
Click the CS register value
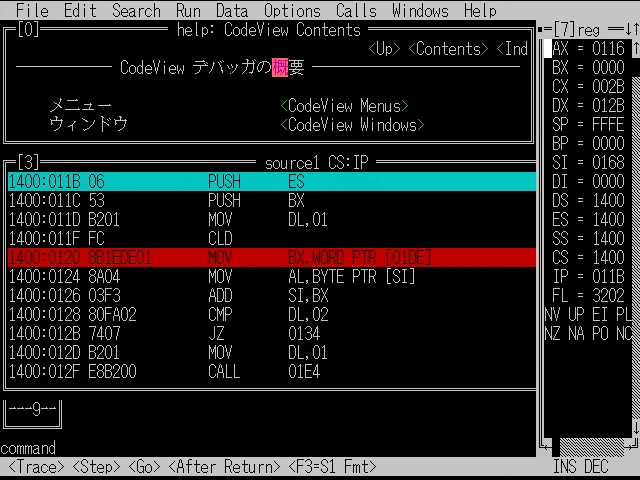pyautogui.click(x=608, y=257)
